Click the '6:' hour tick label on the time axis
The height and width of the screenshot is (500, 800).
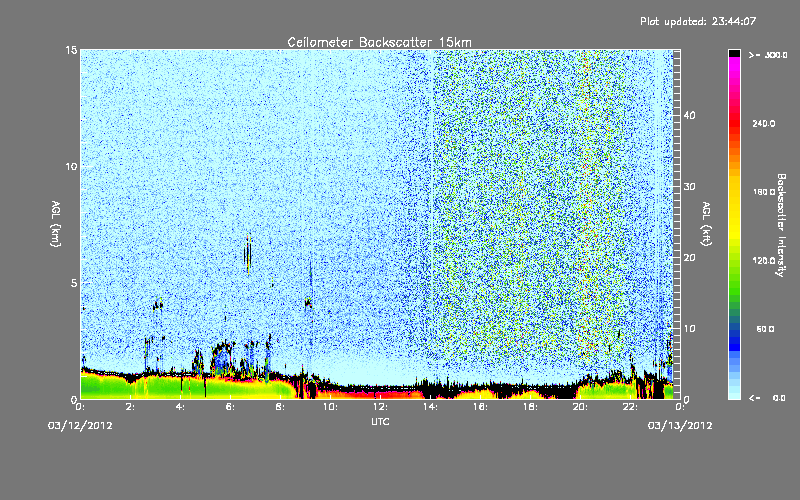[231, 407]
